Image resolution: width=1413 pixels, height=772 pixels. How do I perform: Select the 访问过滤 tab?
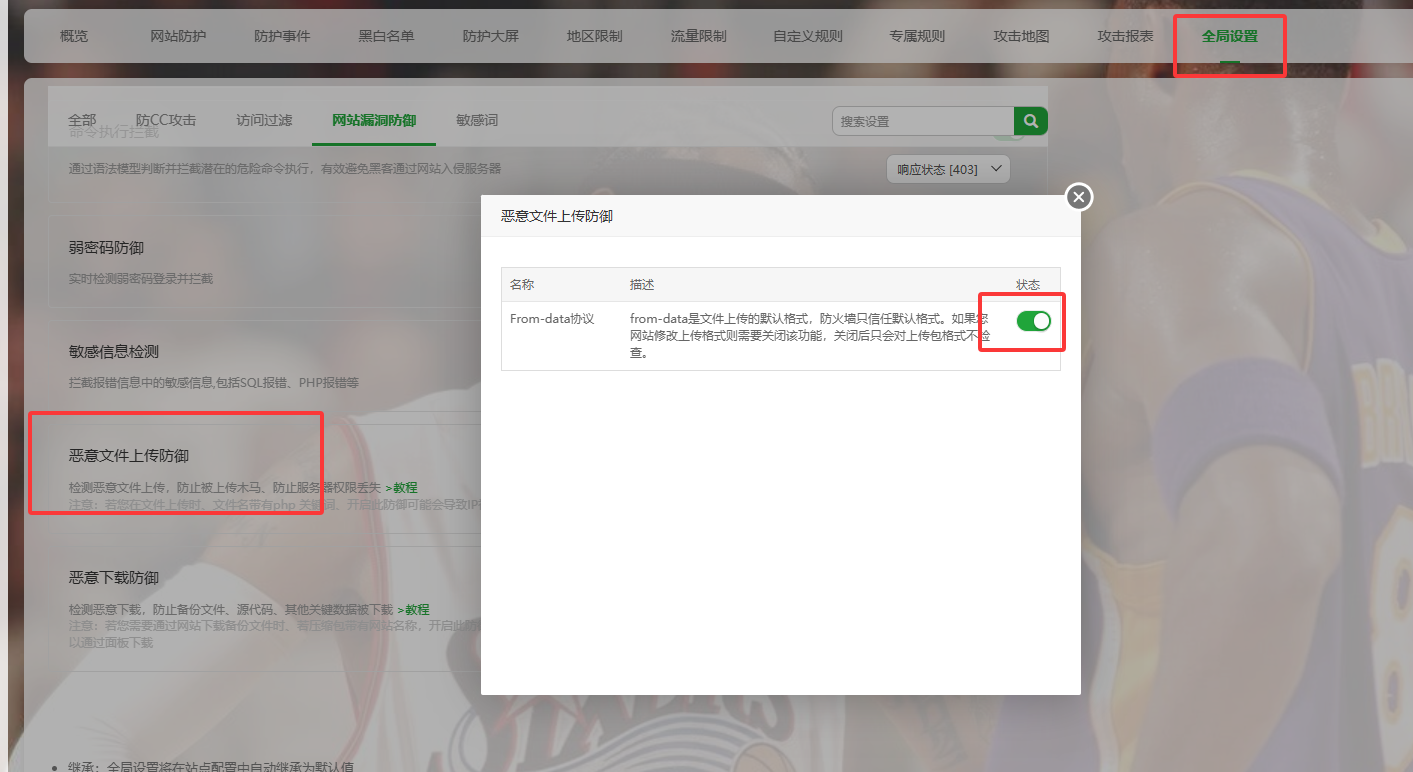[263, 119]
